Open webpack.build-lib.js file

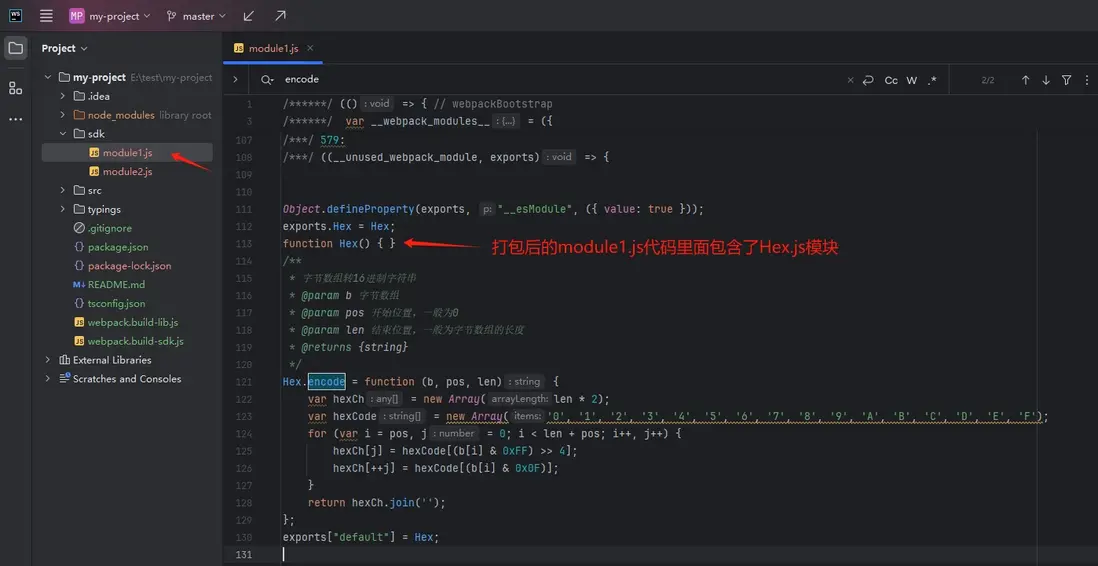[125, 322]
